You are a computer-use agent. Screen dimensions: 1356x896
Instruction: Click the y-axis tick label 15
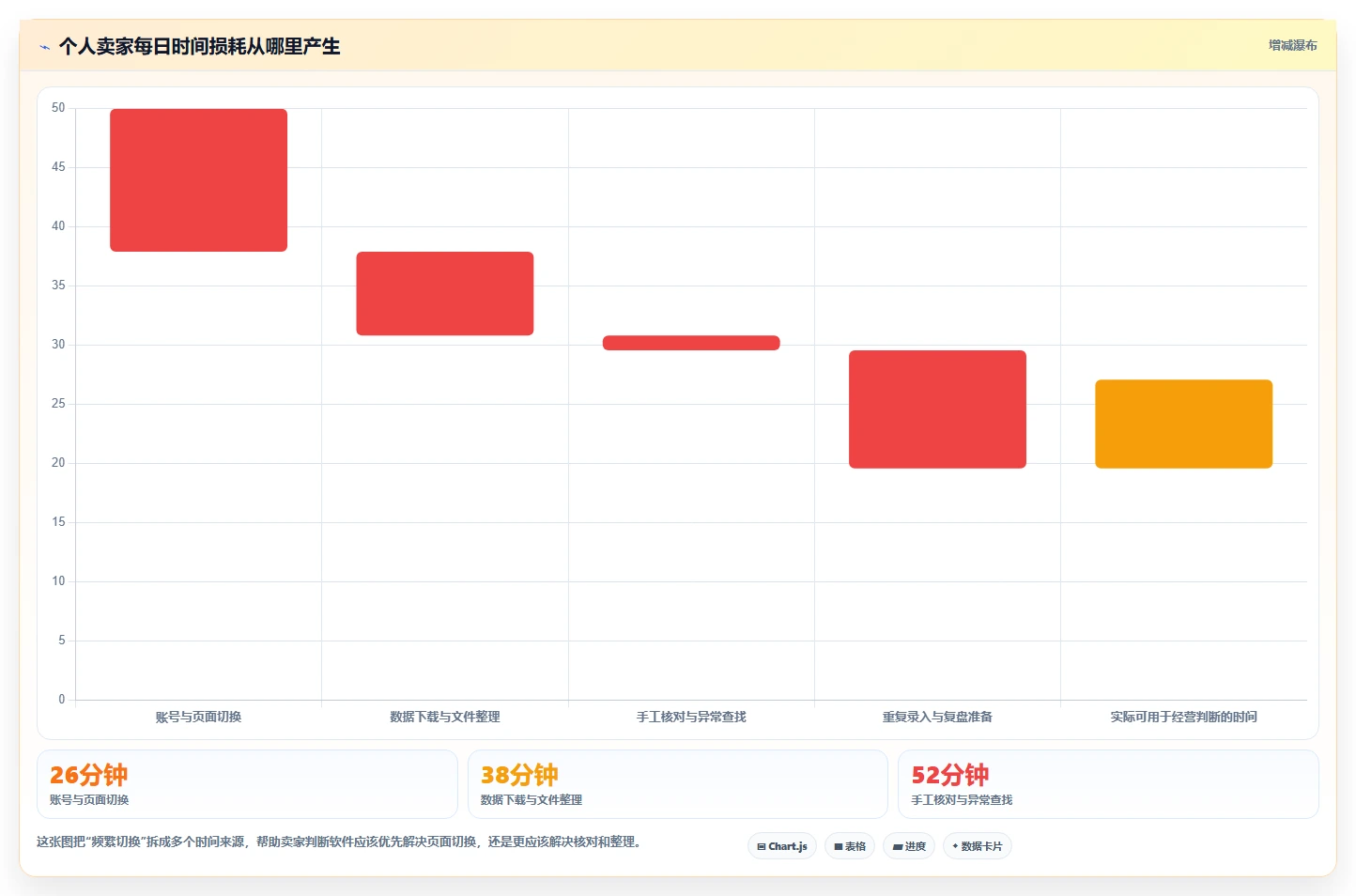click(58, 522)
